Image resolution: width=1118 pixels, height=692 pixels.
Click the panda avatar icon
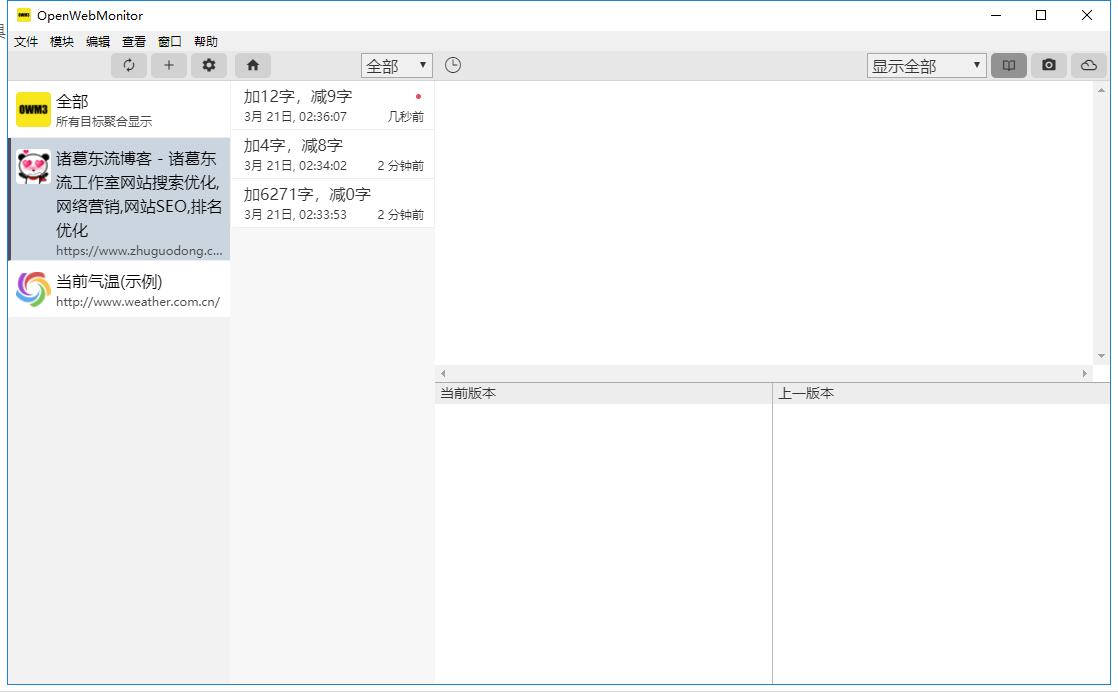click(33, 167)
